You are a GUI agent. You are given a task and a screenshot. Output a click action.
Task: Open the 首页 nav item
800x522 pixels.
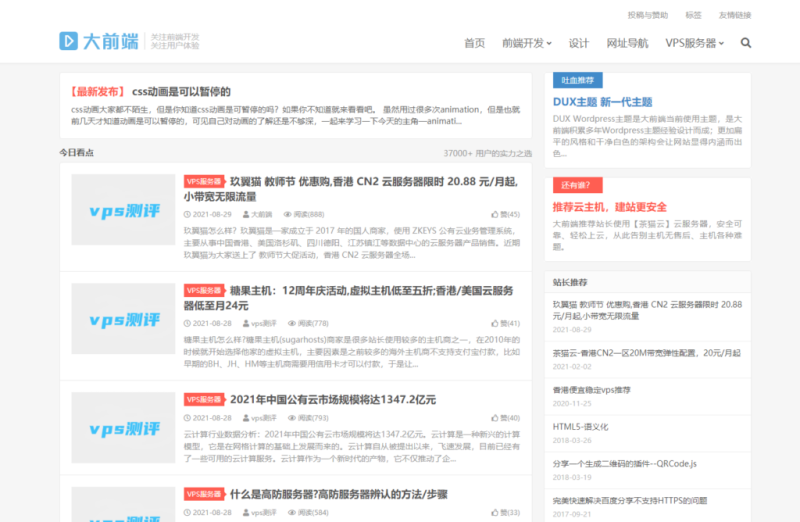(474, 43)
